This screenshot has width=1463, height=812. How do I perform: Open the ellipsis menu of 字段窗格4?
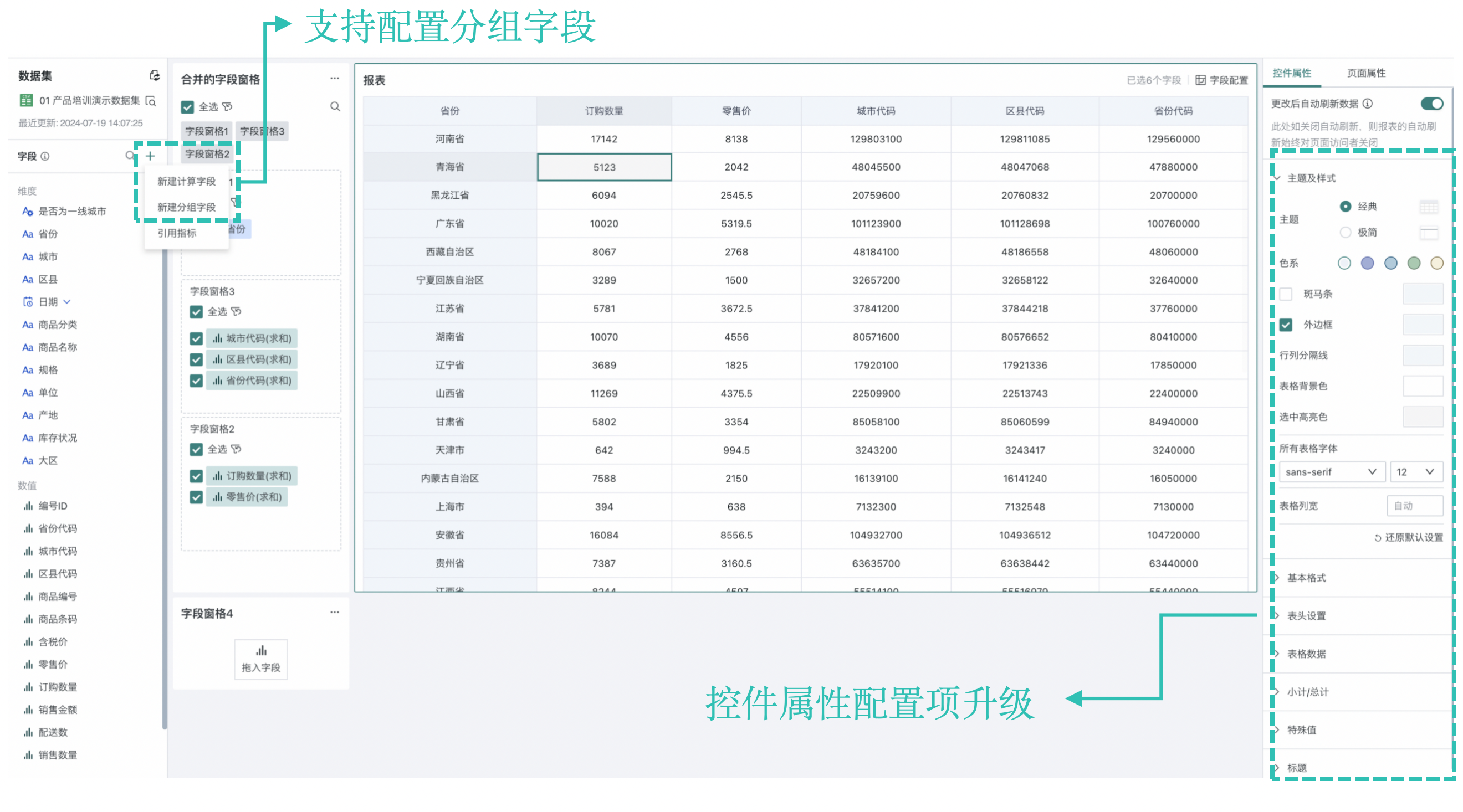click(x=335, y=612)
